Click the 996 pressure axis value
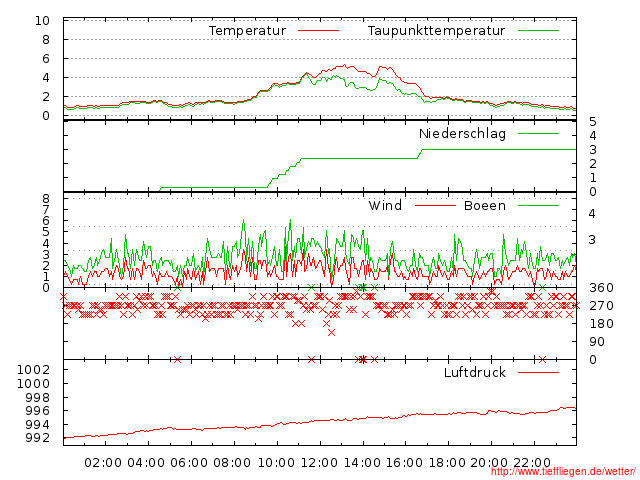The width and height of the screenshot is (640, 480). (x=38, y=411)
